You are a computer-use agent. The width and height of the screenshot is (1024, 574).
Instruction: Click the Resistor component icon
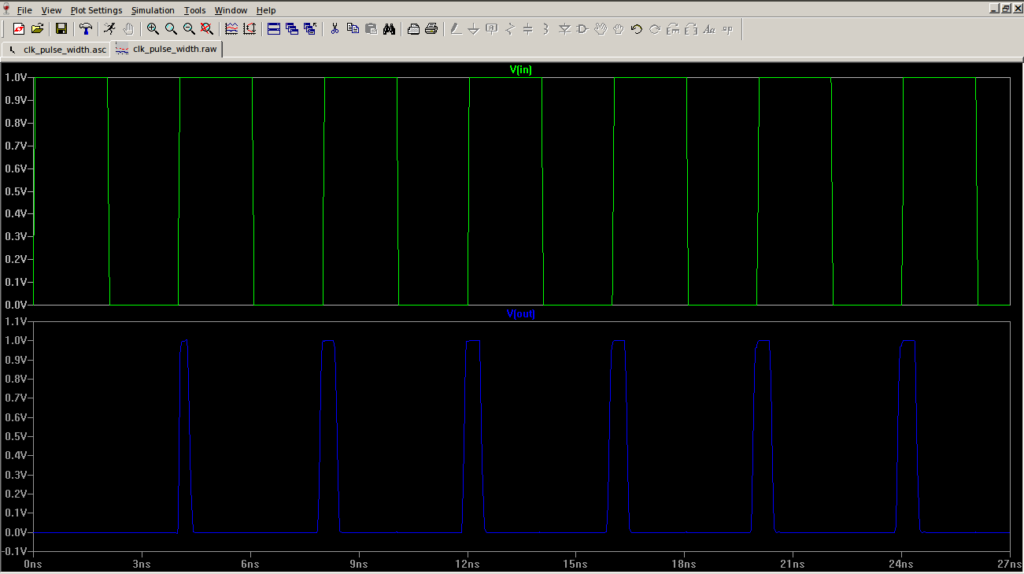(x=510, y=29)
